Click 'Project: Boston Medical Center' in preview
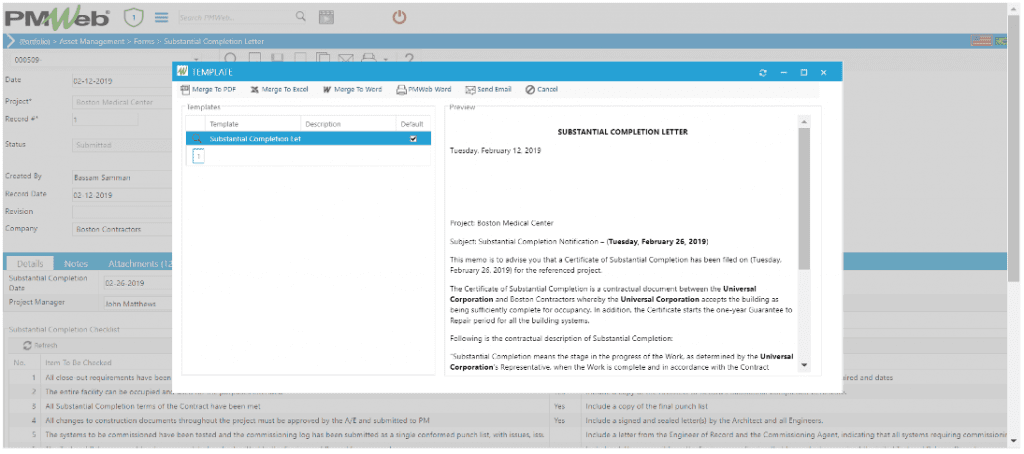Screen dimensions: 1024x454 coord(502,223)
